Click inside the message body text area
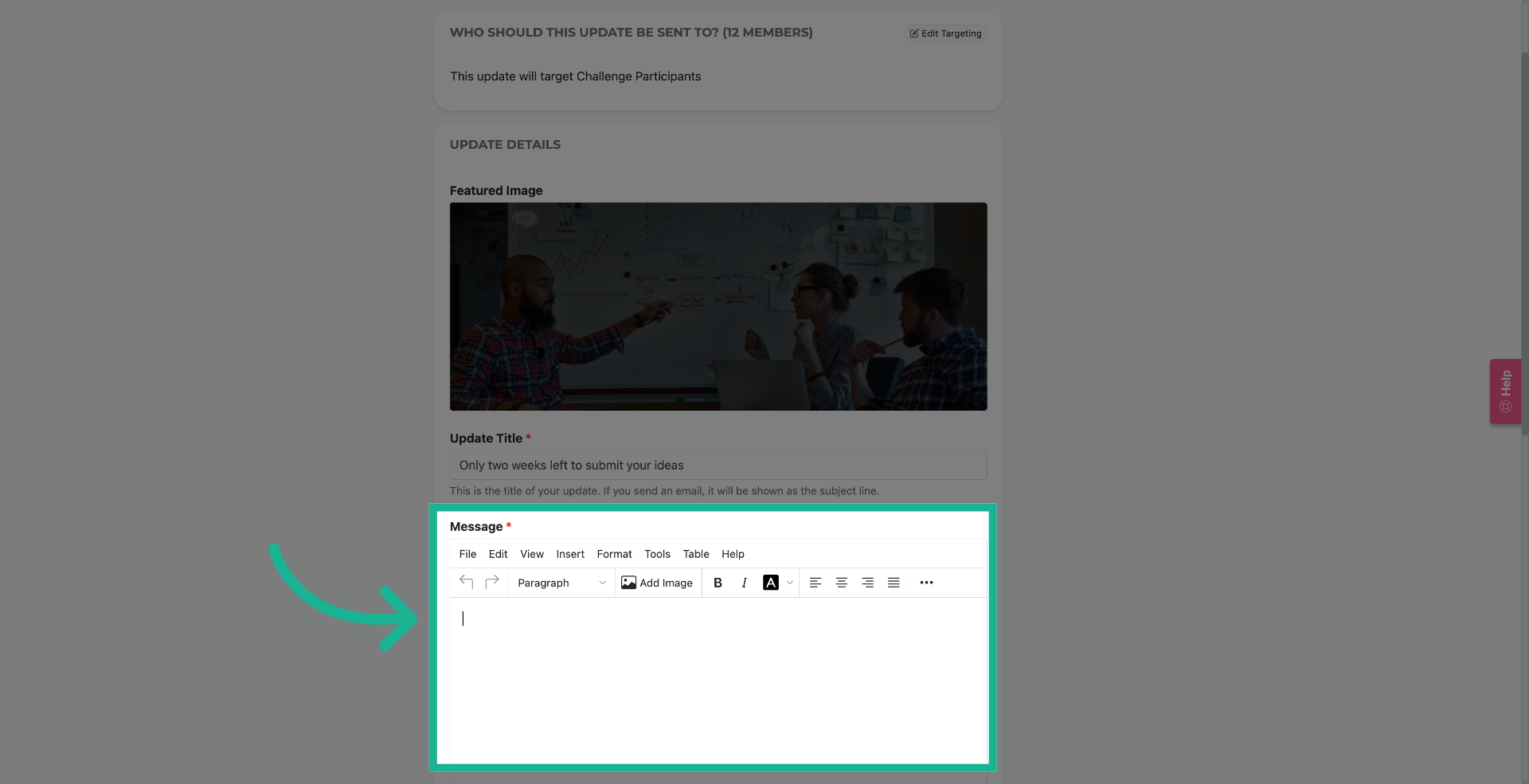1529x784 pixels. [718, 681]
